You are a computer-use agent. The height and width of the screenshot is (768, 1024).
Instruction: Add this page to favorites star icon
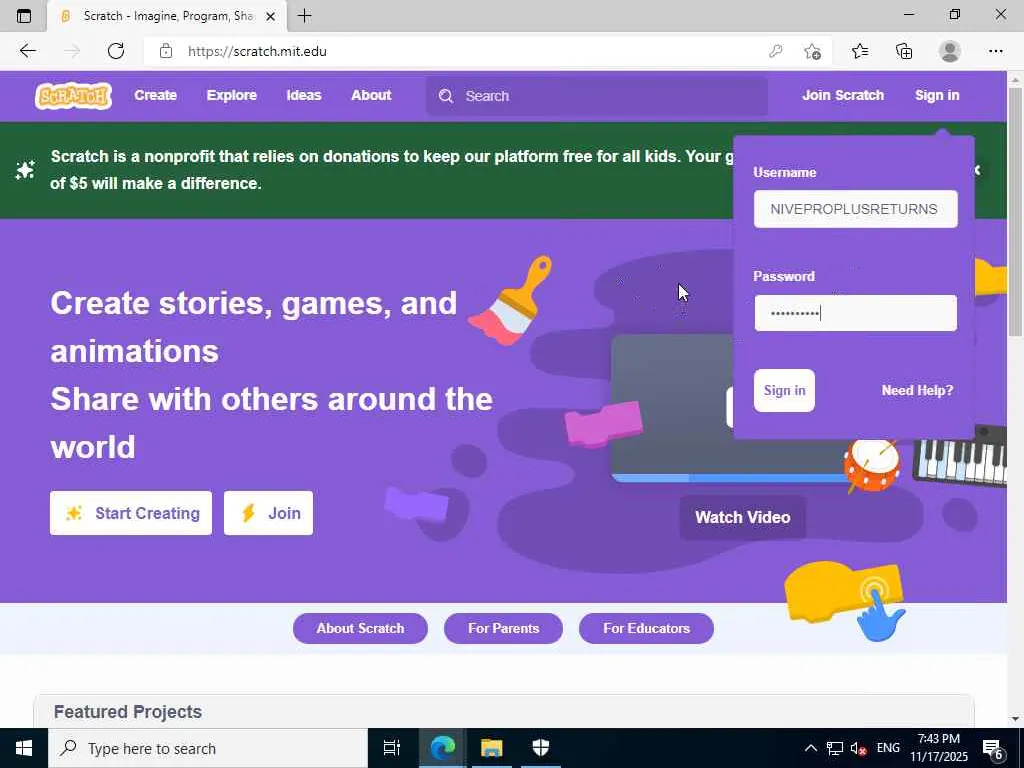pos(812,51)
